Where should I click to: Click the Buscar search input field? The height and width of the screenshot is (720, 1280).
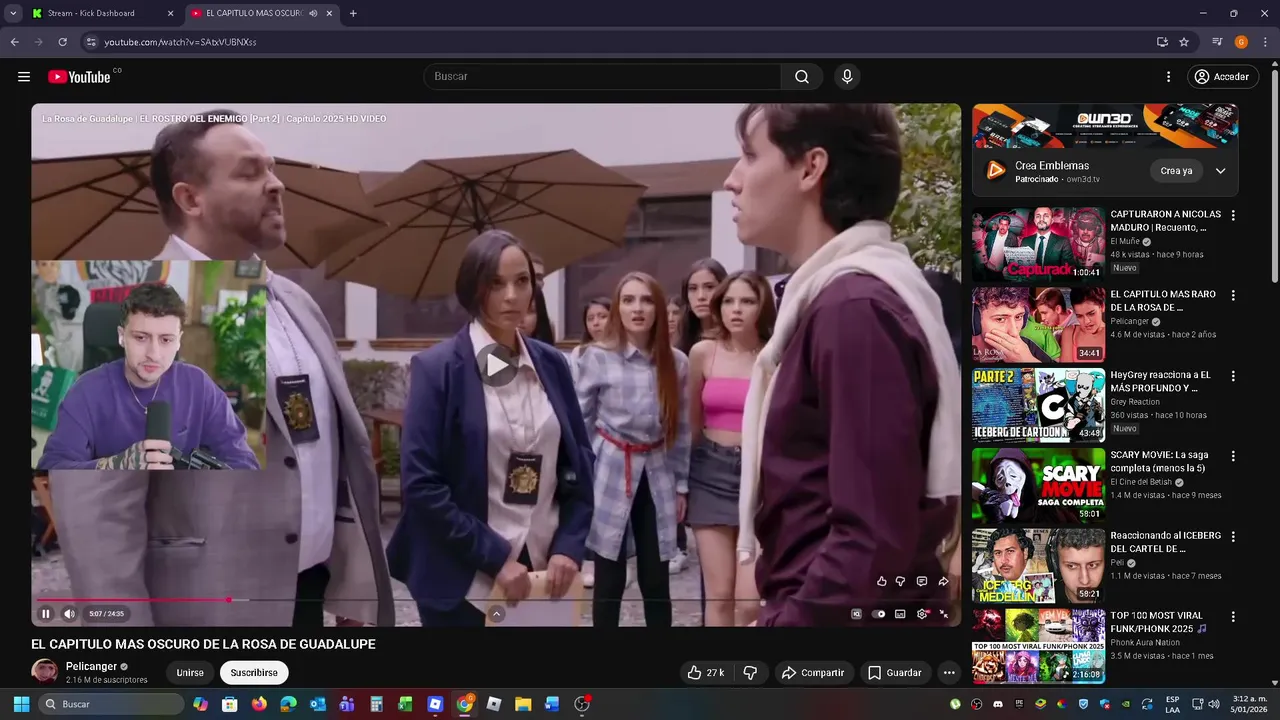(x=603, y=77)
